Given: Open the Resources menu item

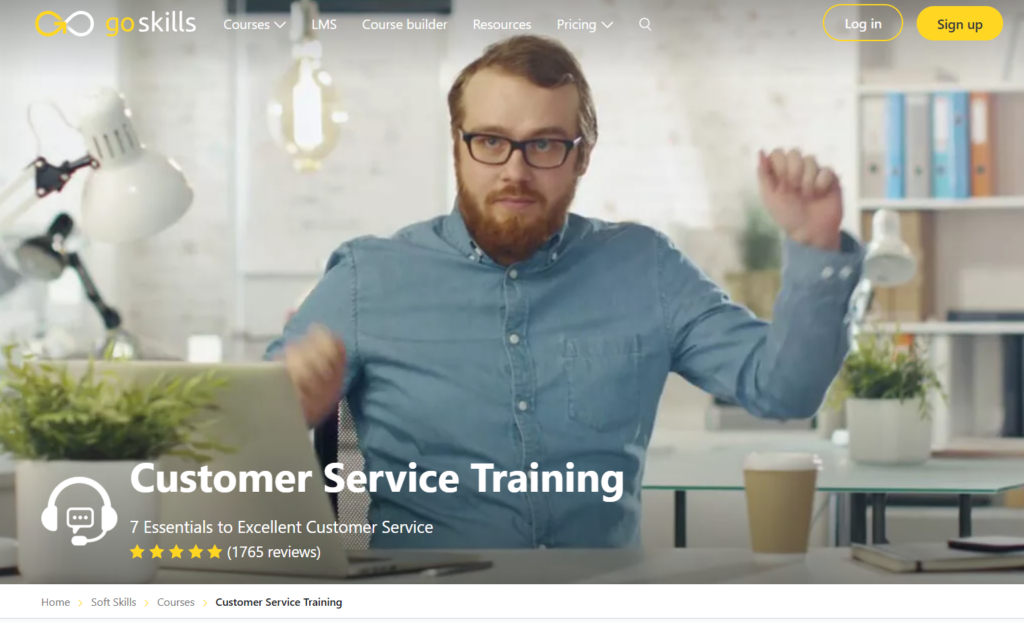Looking at the screenshot, I should tap(502, 24).
